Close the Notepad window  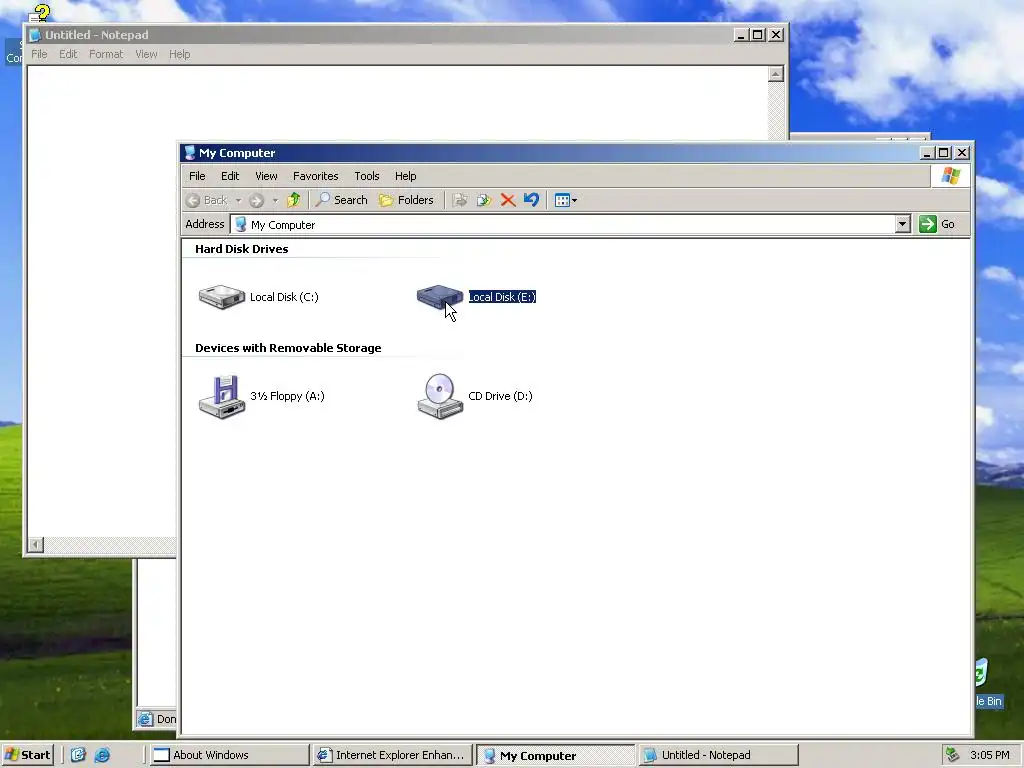point(776,35)
